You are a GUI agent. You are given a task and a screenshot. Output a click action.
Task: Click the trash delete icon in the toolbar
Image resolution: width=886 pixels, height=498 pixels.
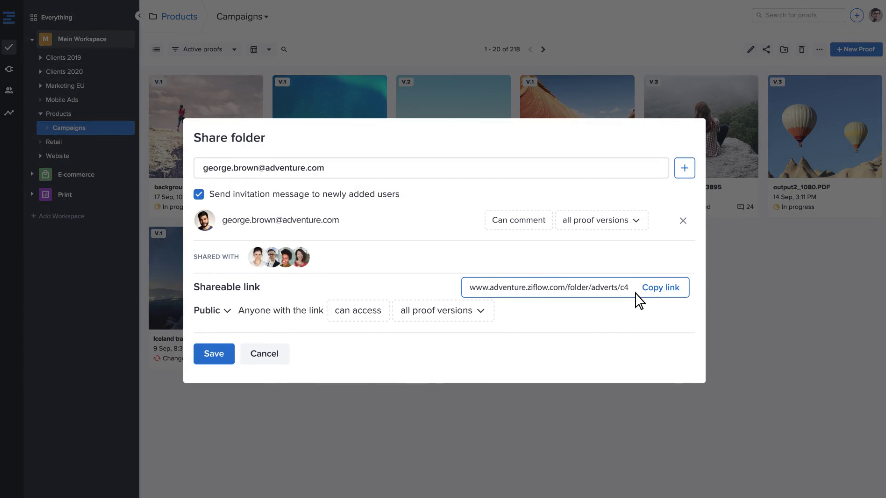[x=801, y=49]
